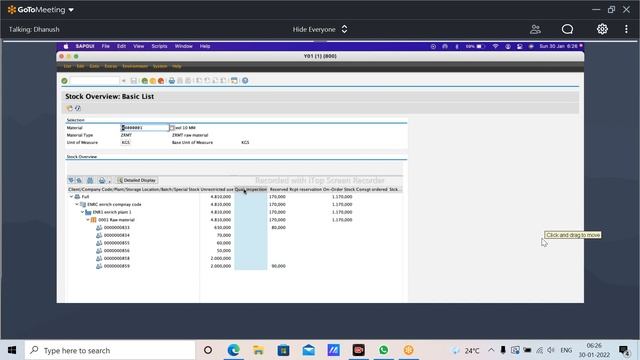Open Microsoft Store from the taskbar
The width and height of the screenshot is (640, 360).
click(283, 350)
